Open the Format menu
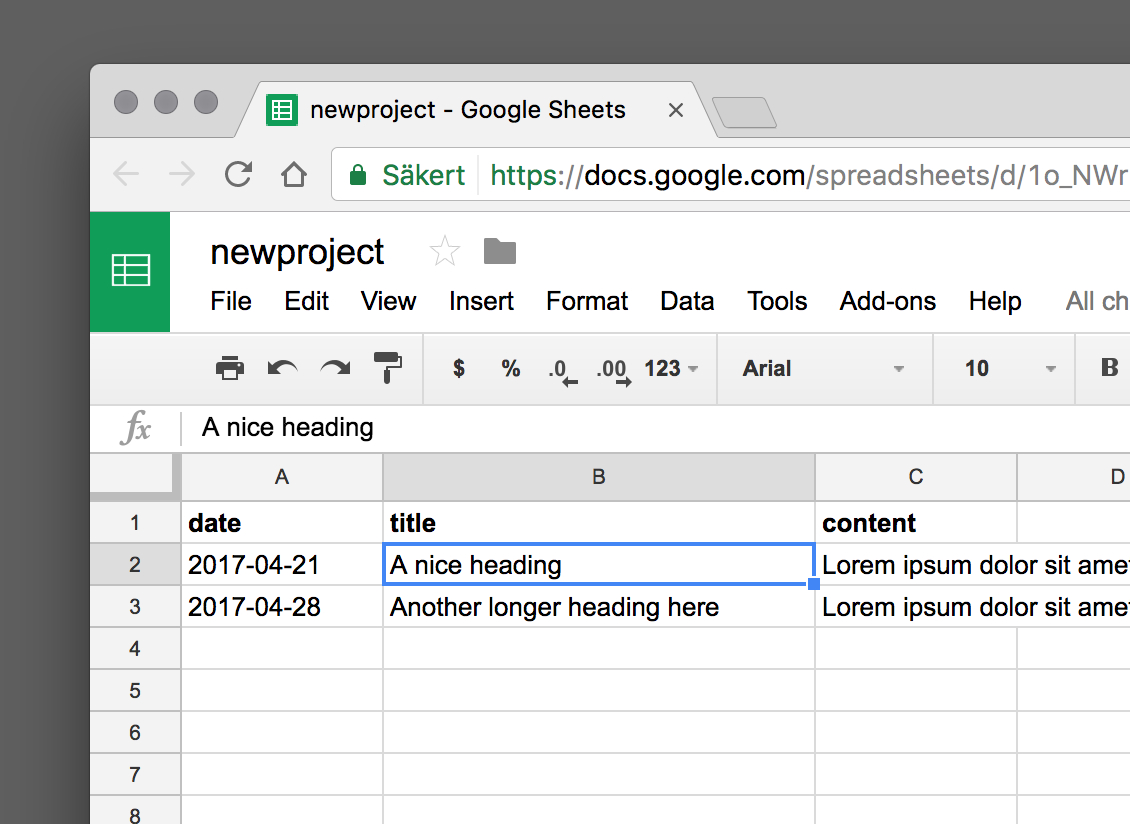This screenshot has width=1130, height=824. pyautogui.click(x=587, y=301)
